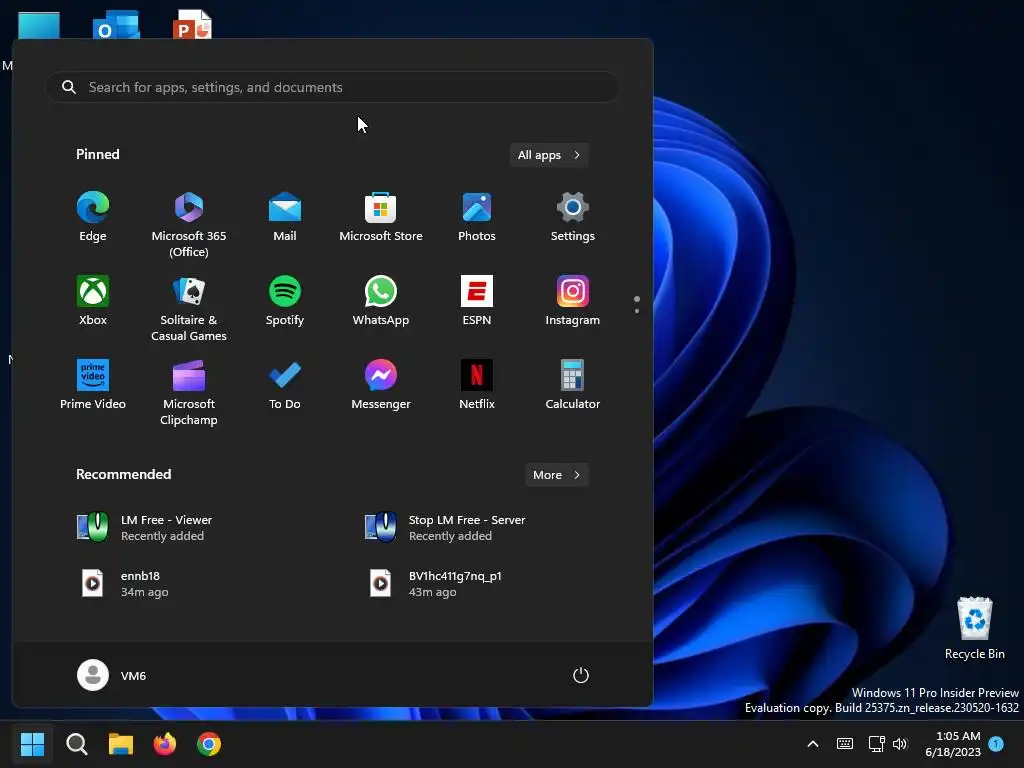Open touch keyboard tray icon
This screenshot has width=1024, height=768.
coord(844,744)
